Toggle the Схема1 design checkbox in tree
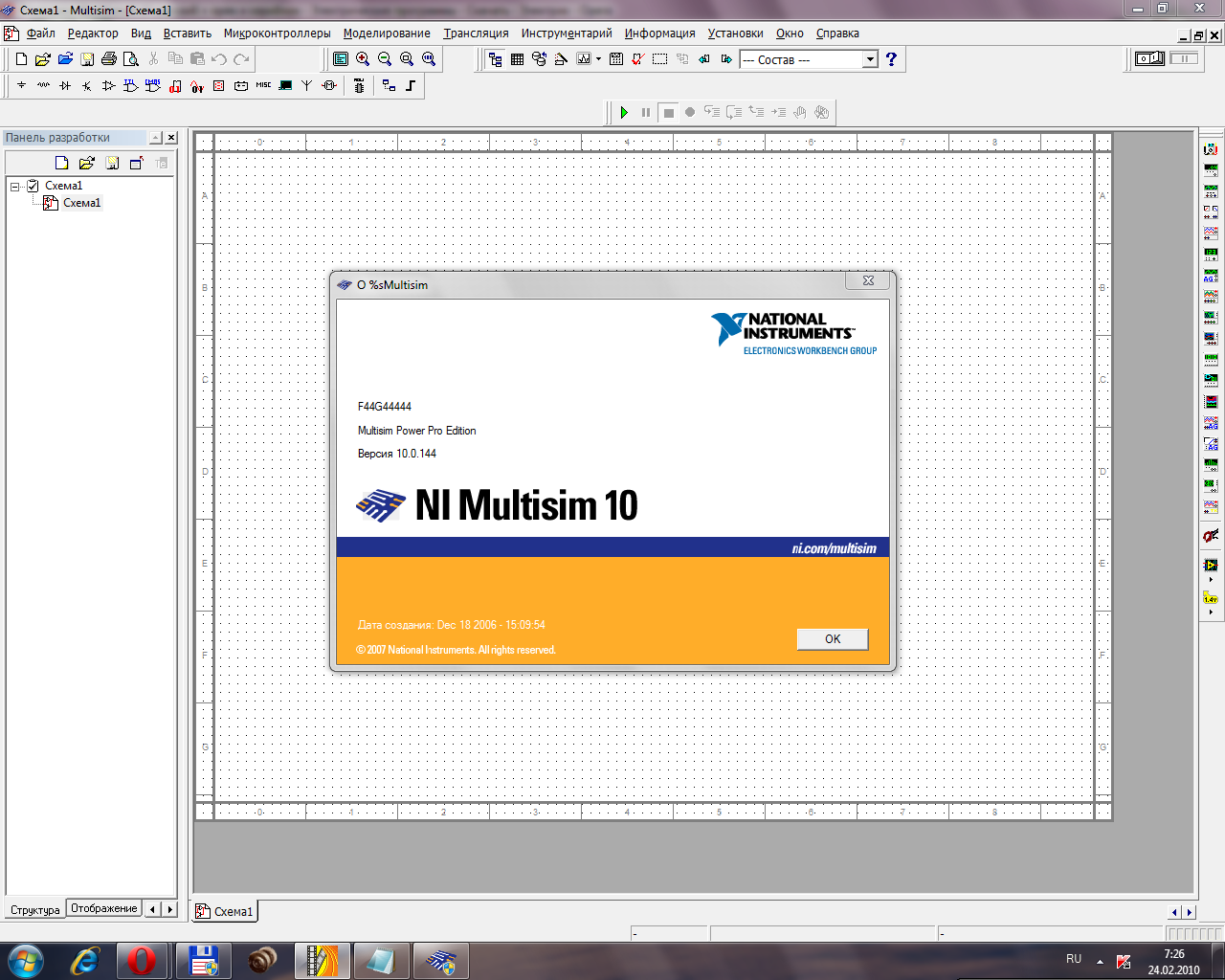The width and height of the screenshot is (1225, 980). [x=33, y=186]
